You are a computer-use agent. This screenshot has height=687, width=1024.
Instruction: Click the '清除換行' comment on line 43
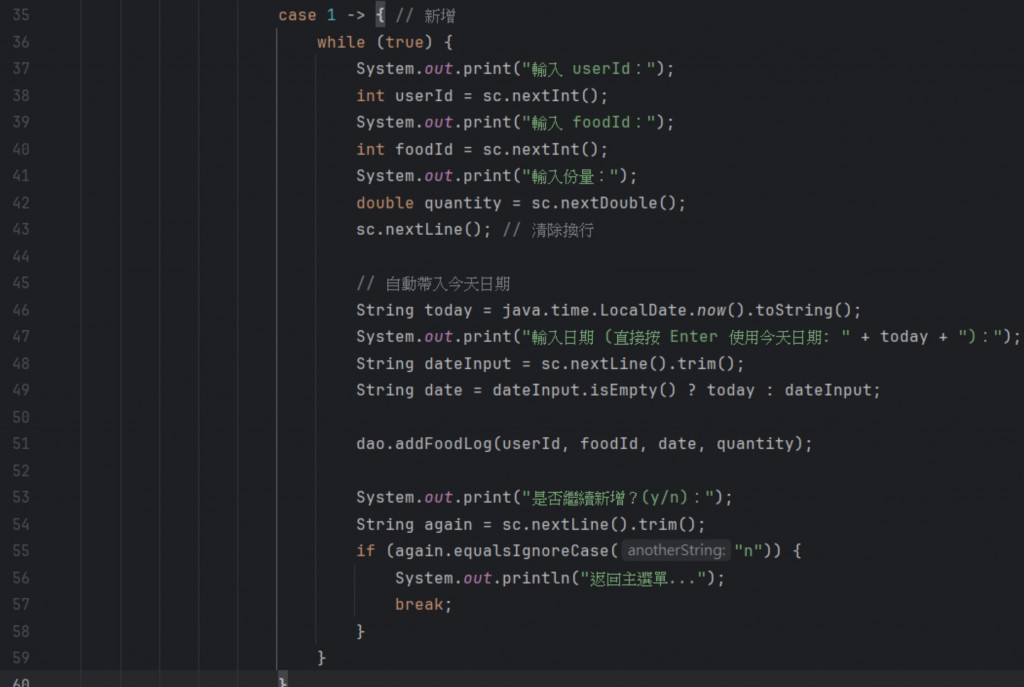point(562,230)
